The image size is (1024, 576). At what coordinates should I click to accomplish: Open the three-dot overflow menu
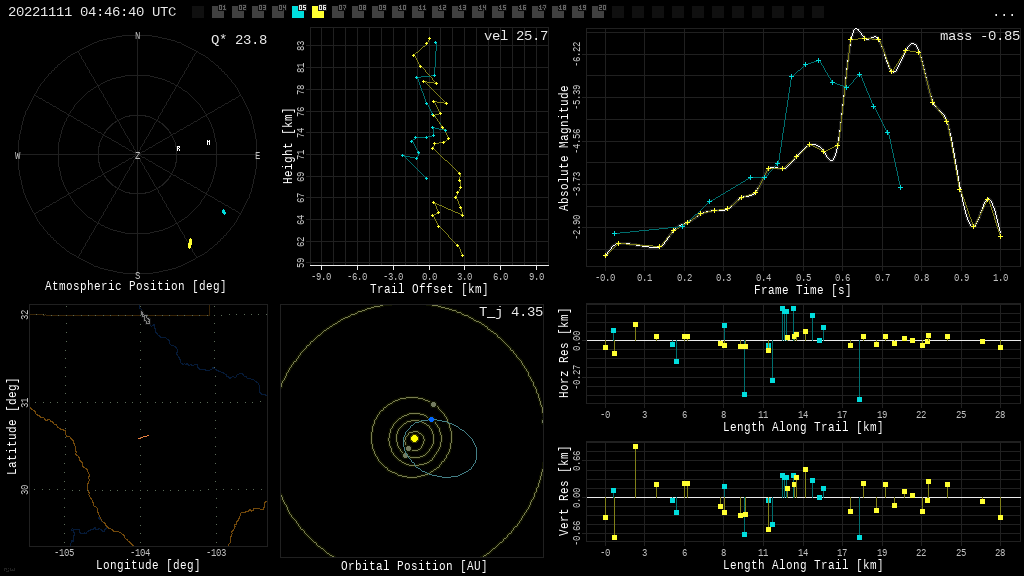coord(1003,13)
